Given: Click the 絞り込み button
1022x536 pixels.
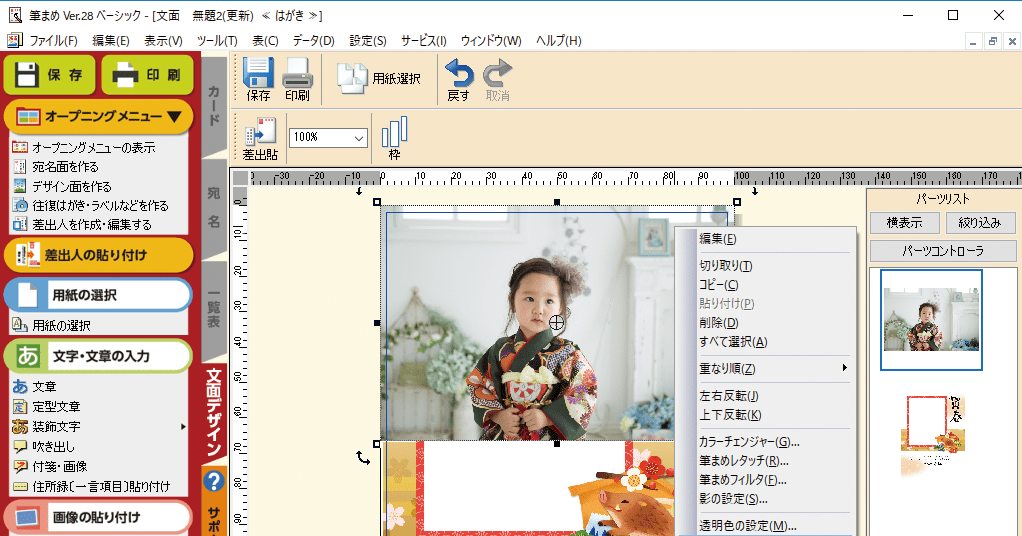Looking at the screenshot, I should click(x=980, y=223).
